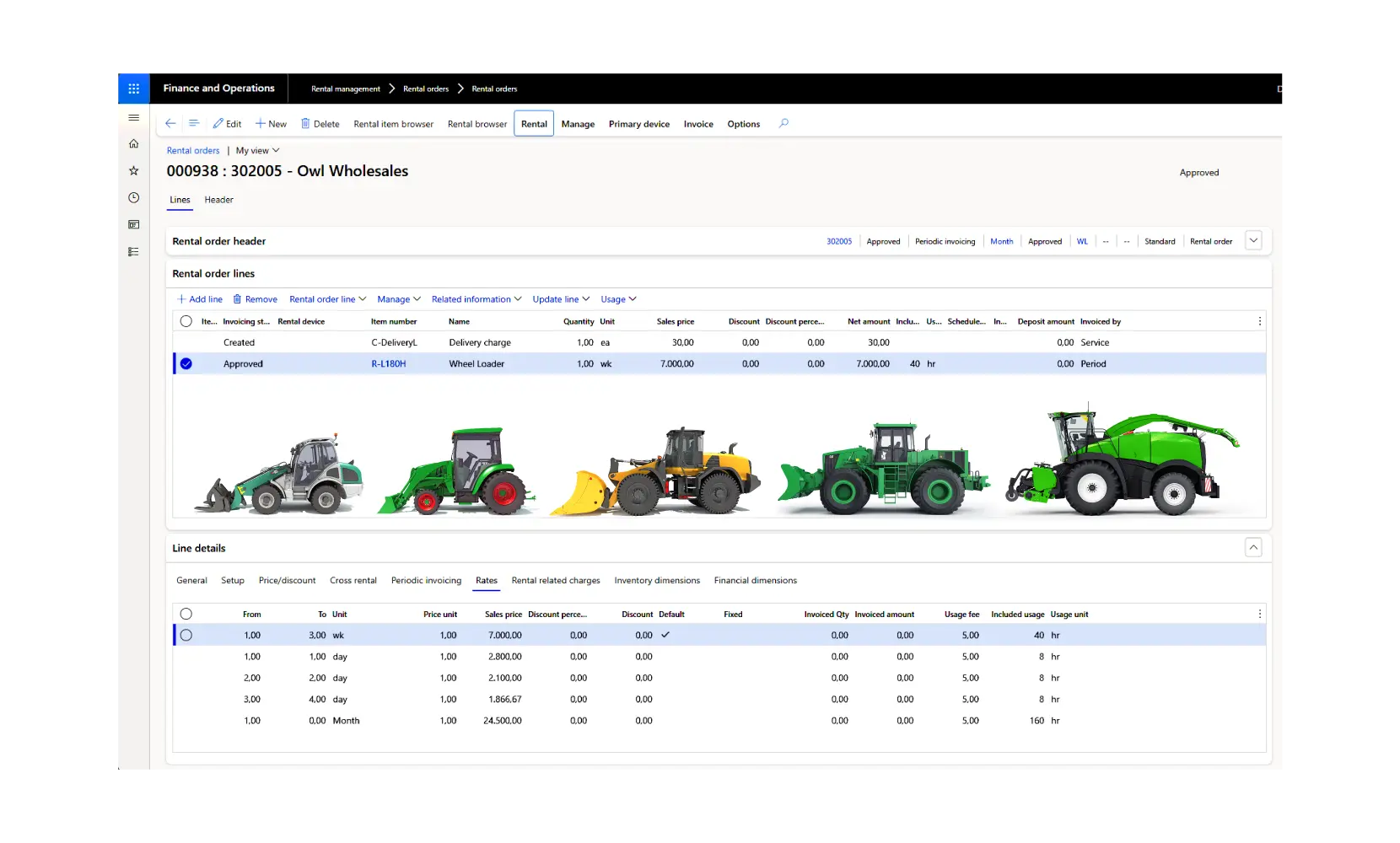
Task: Open the list view lines icon
Action: pyautogui.click(x=194, y=123)
